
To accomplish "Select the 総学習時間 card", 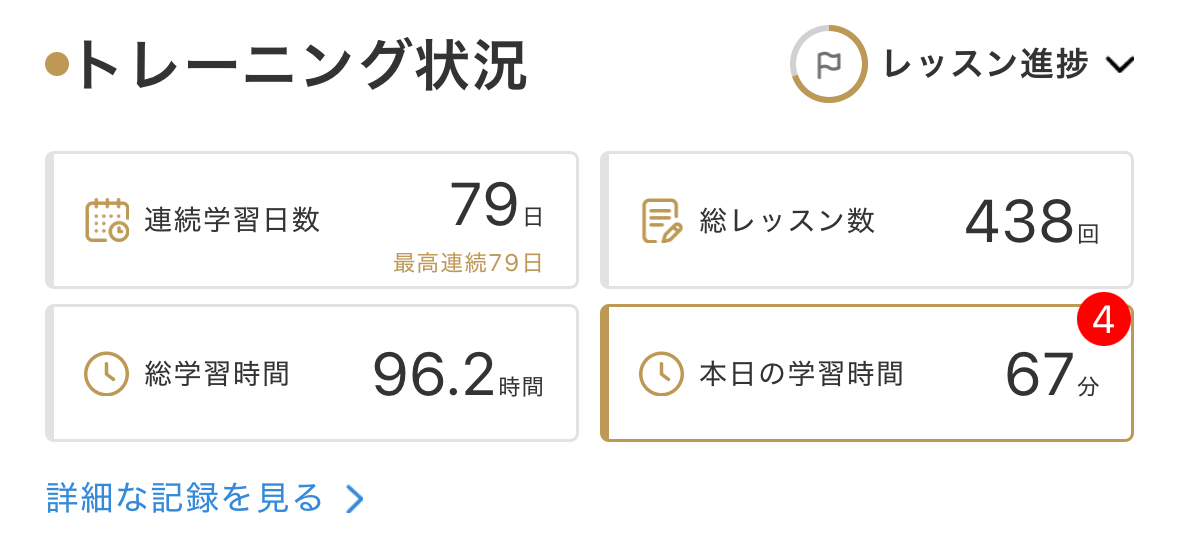I will tap(311, 373).
